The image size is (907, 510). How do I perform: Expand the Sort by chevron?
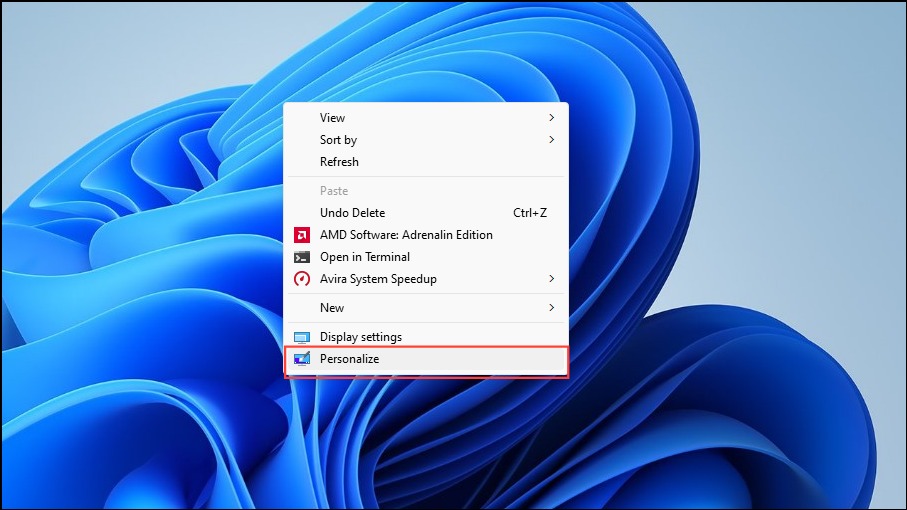[x=551, y=139]
